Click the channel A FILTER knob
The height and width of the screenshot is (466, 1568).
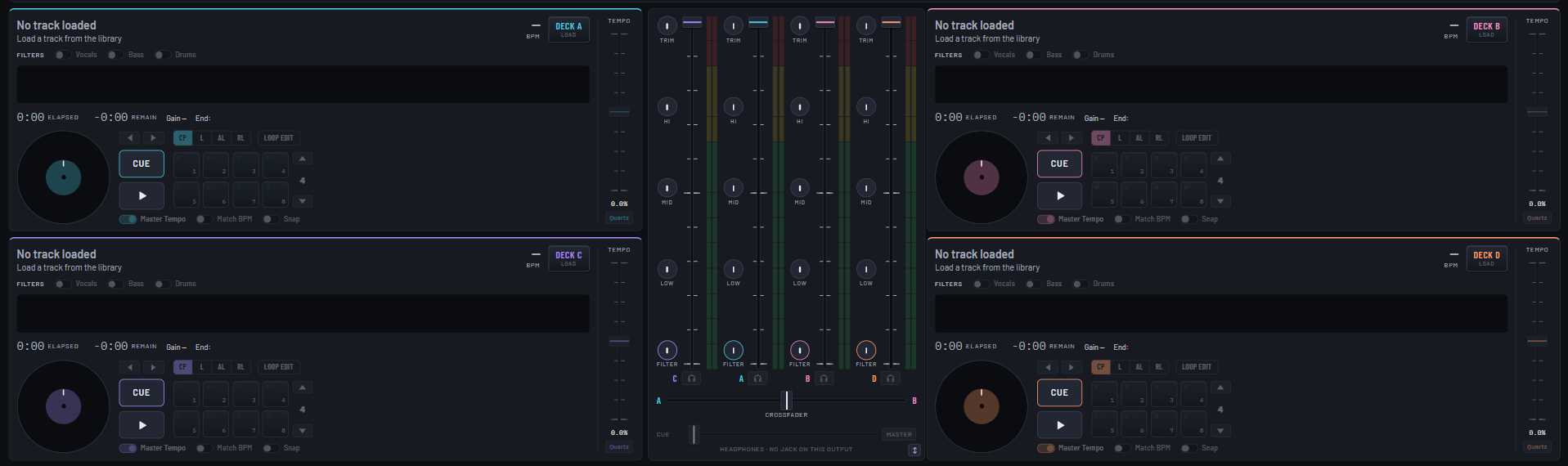(734, 350)
